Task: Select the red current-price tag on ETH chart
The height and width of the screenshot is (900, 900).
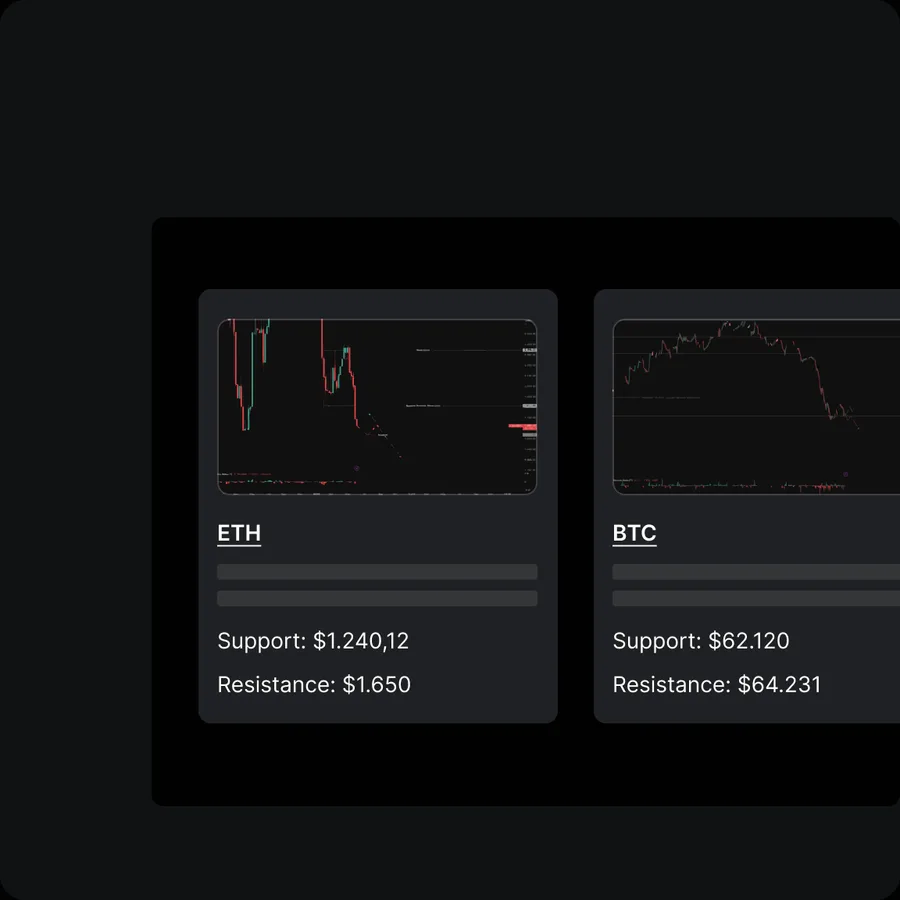Action: [522, 426]
